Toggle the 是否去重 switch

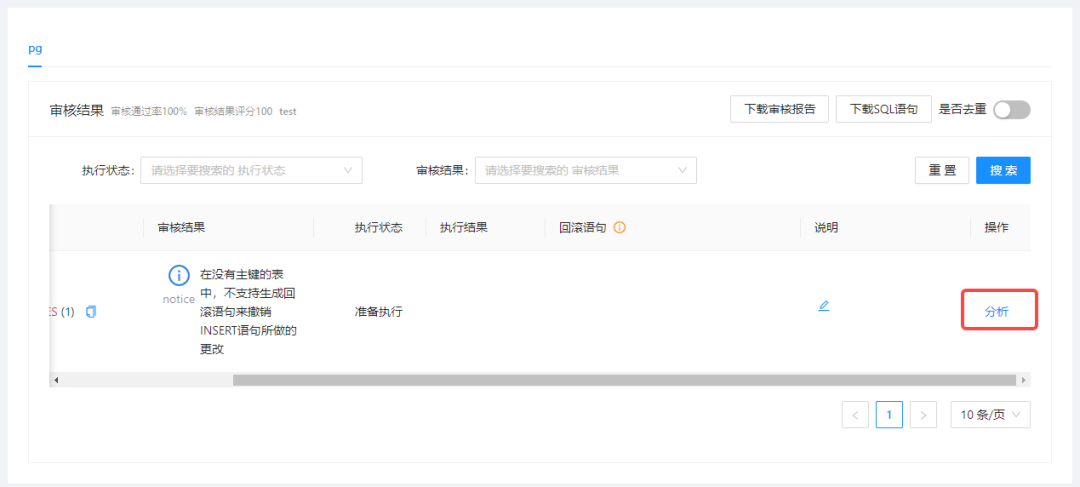[x=1011, y=110]
